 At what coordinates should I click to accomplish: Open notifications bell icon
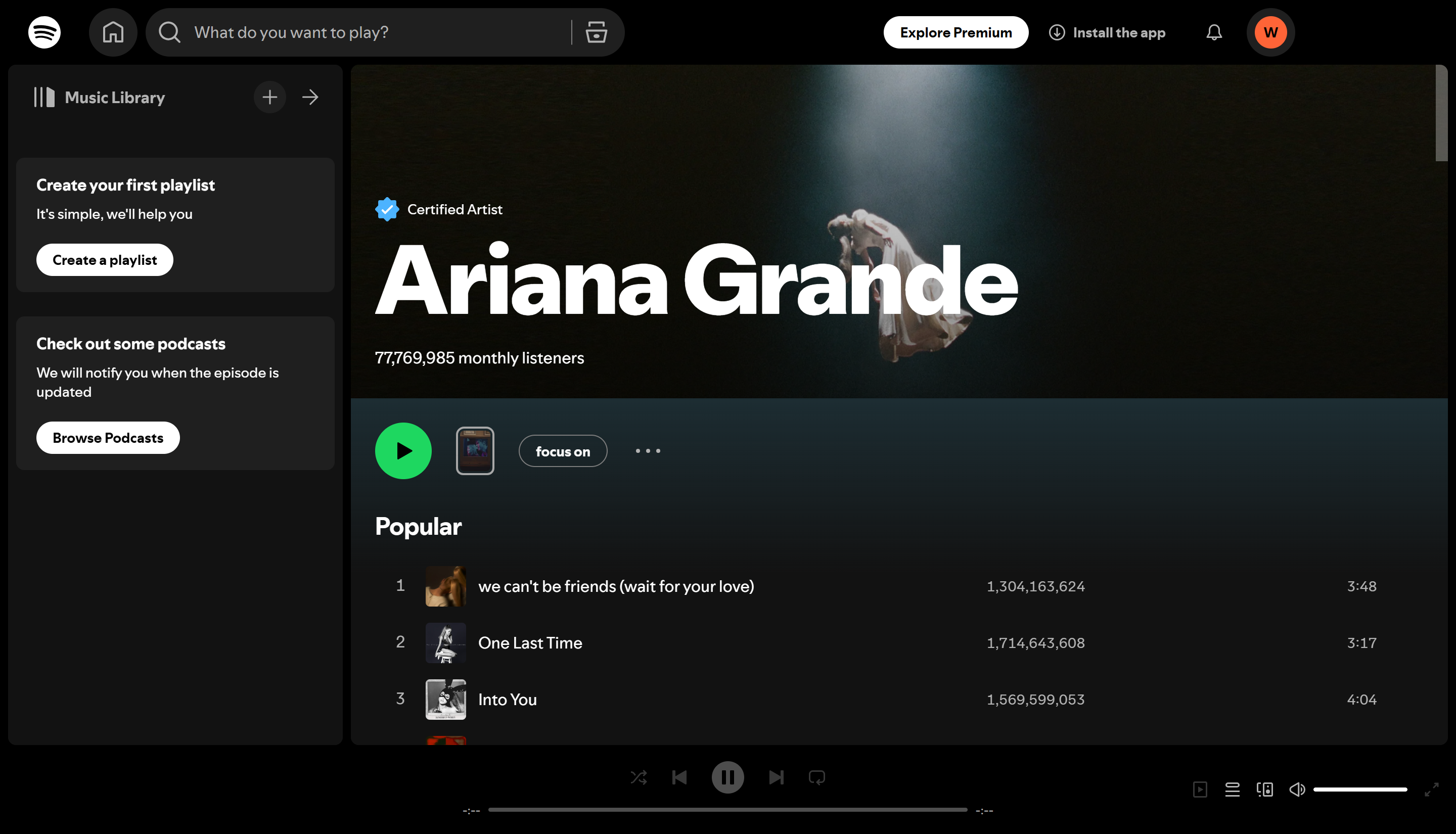pos(1214,32)
